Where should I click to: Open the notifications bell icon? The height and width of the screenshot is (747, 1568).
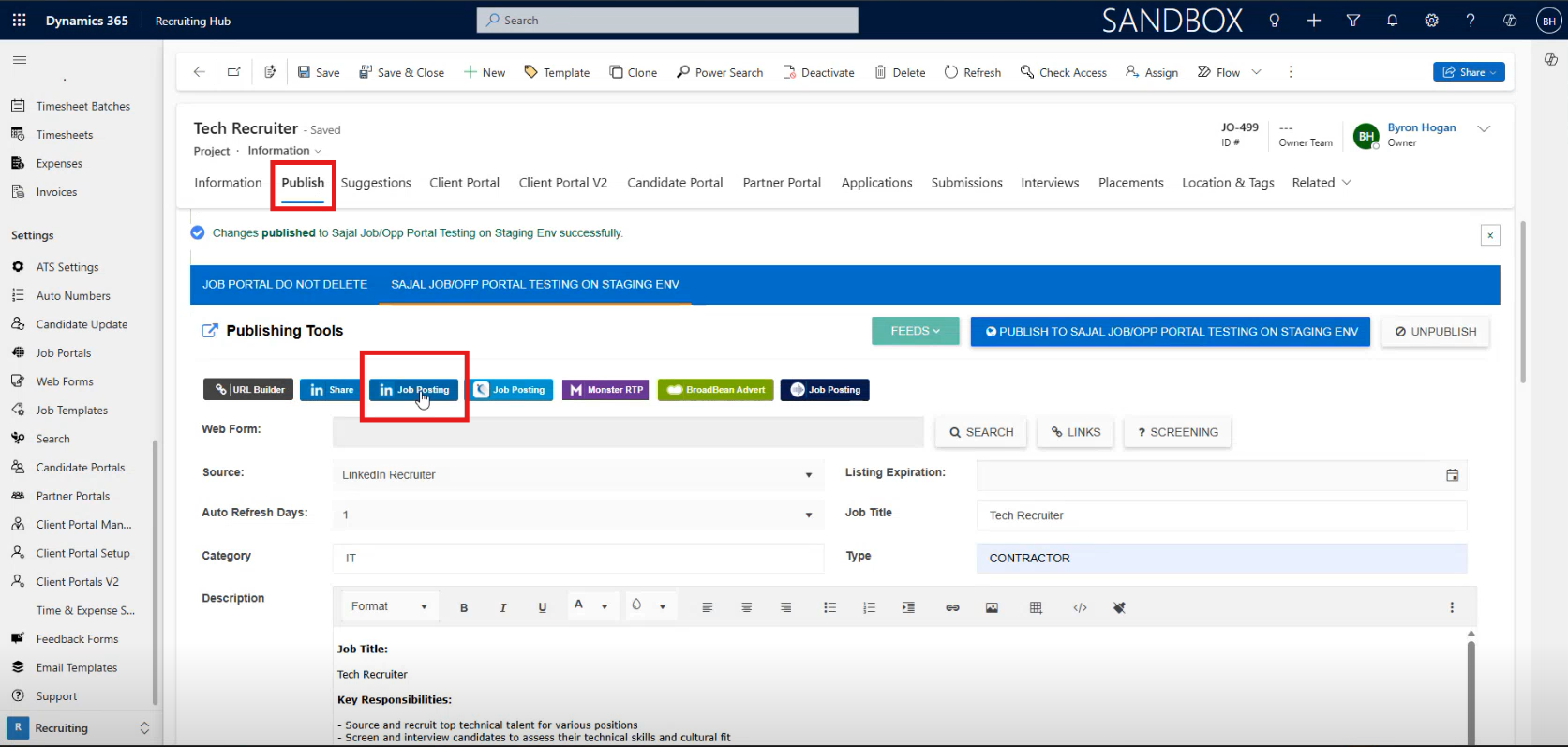coord(1392,21)
